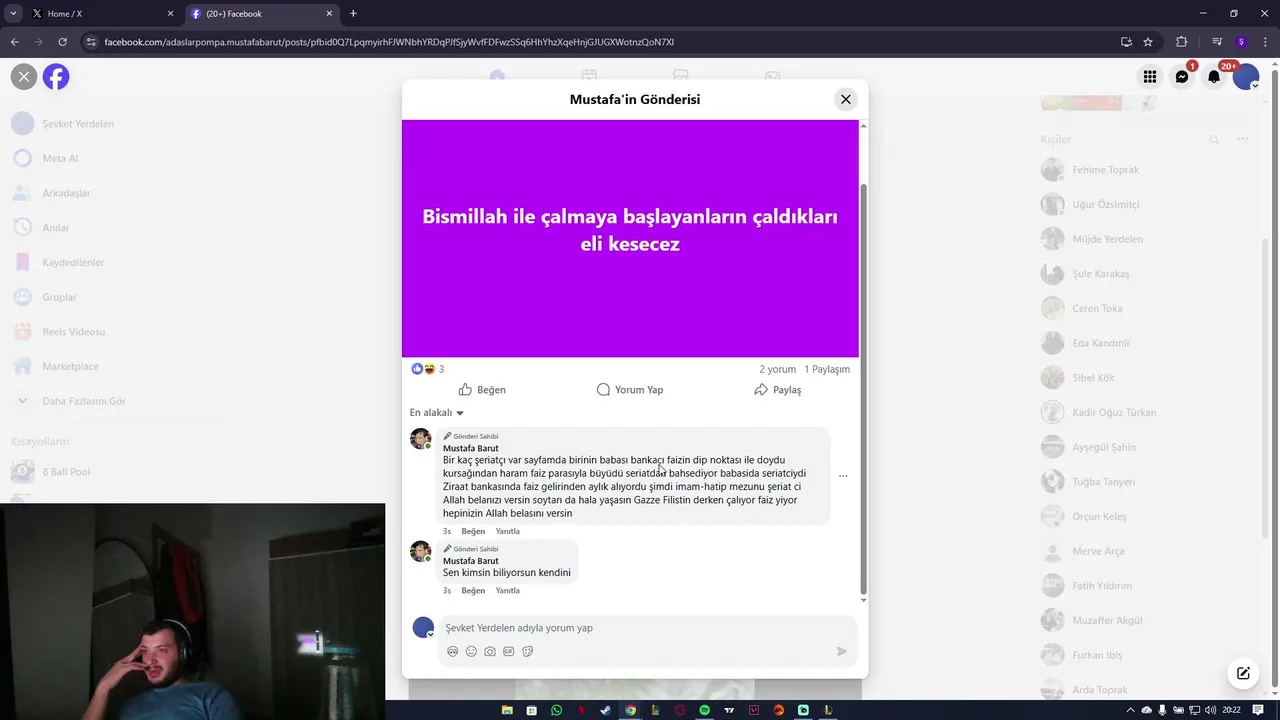Click Beğen on 'Sen kimsin biliyorsun kendini' comment
The width and height of the screenshot is (1280, 720).
tap(473, 591)
